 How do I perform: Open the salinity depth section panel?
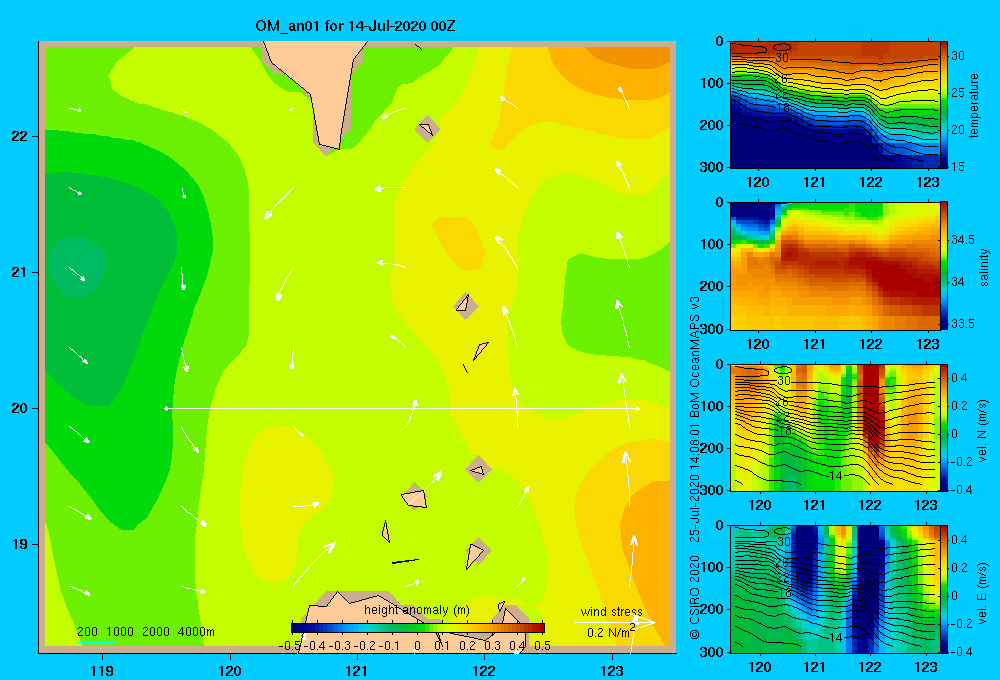[x=835, y=266]
